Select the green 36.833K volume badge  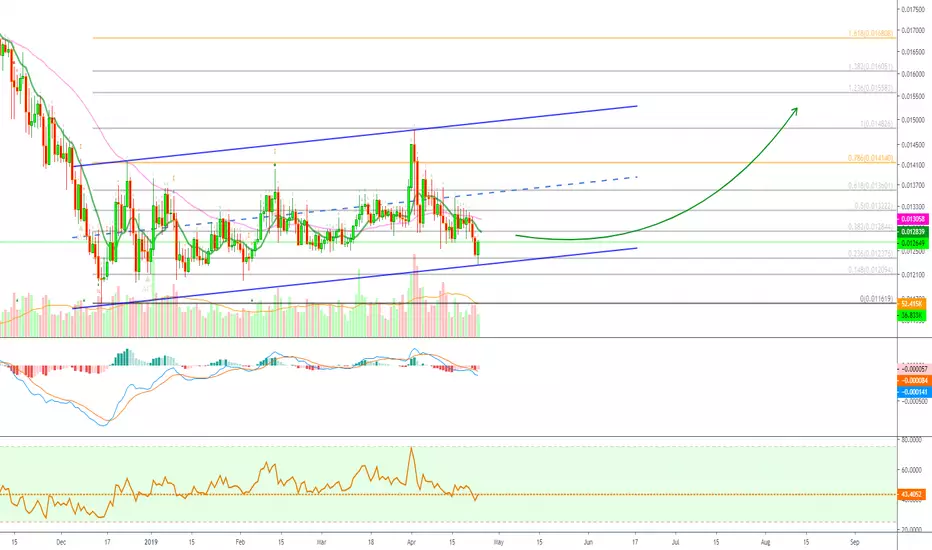pyautogui.click(x=911, y=315)
